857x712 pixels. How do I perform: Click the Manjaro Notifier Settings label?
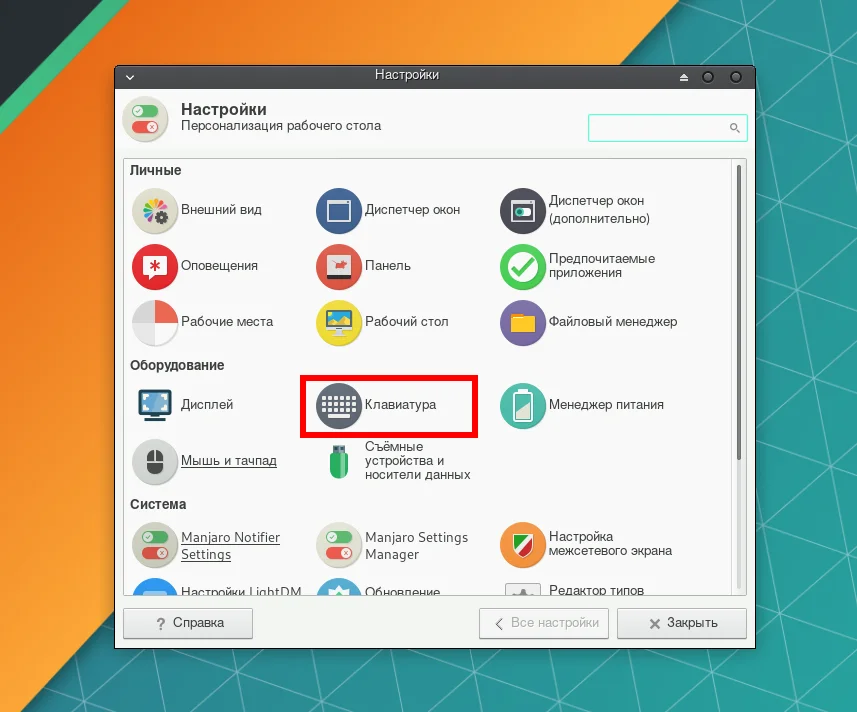point(230,545)
